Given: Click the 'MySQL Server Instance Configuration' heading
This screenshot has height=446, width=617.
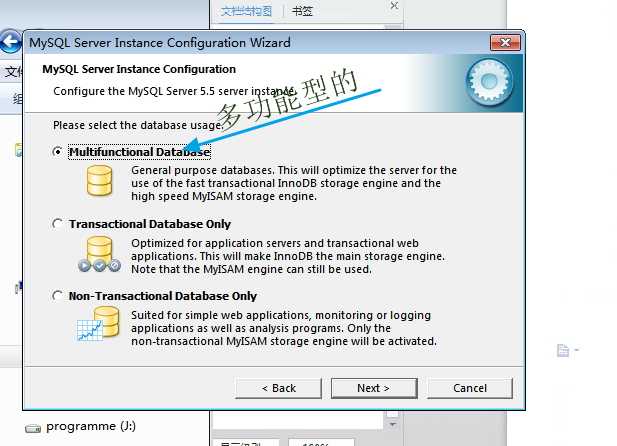Looking at the screenshot, I should pyautogui.click(x=139, y=69).
